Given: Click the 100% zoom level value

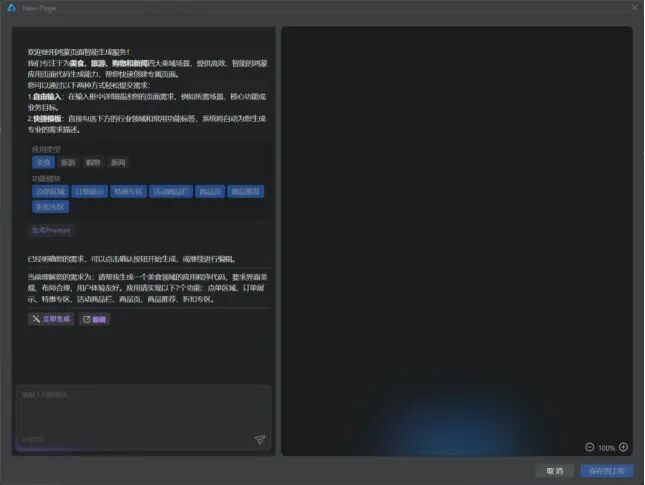Looking at the screenshot, I should click(606, 448).
